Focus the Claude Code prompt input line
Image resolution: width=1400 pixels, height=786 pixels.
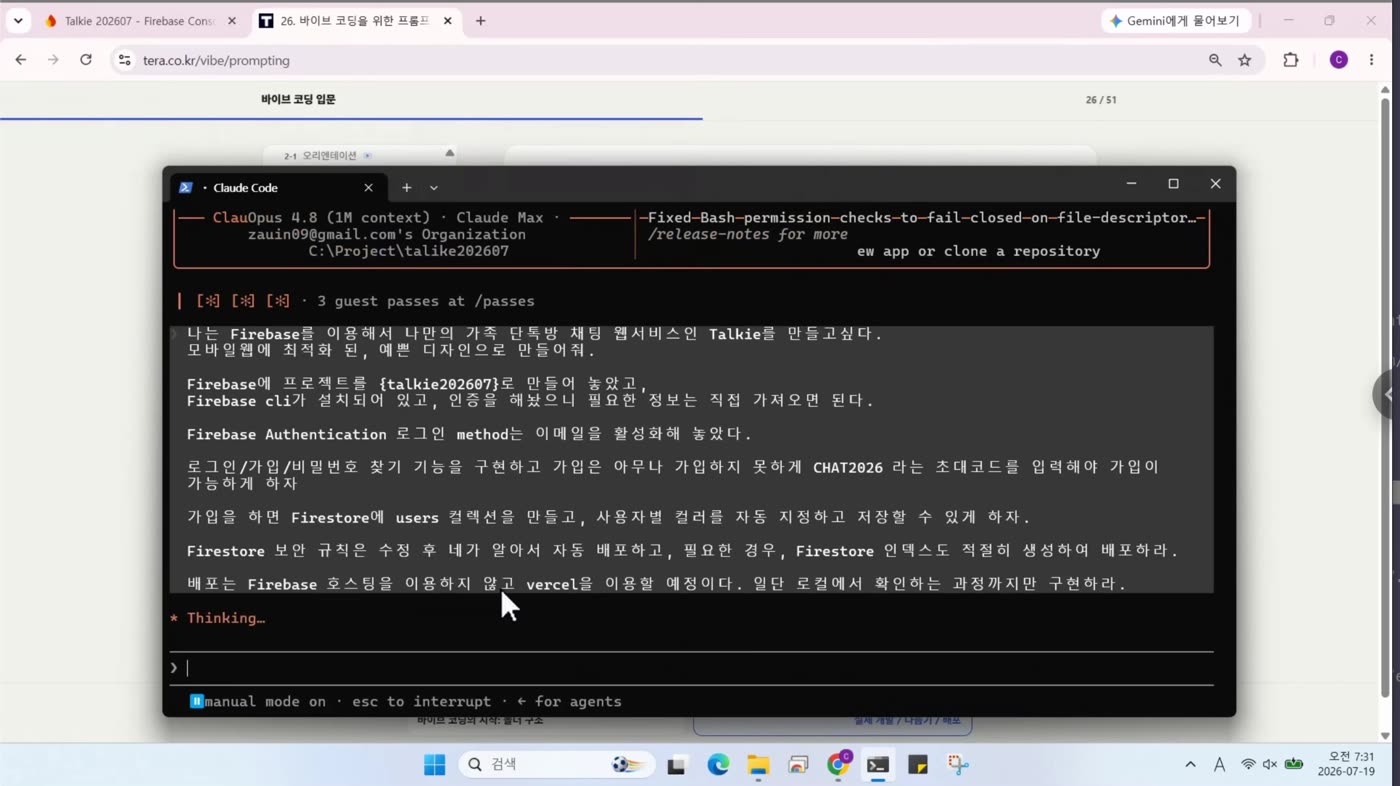(x=692, y=668)
